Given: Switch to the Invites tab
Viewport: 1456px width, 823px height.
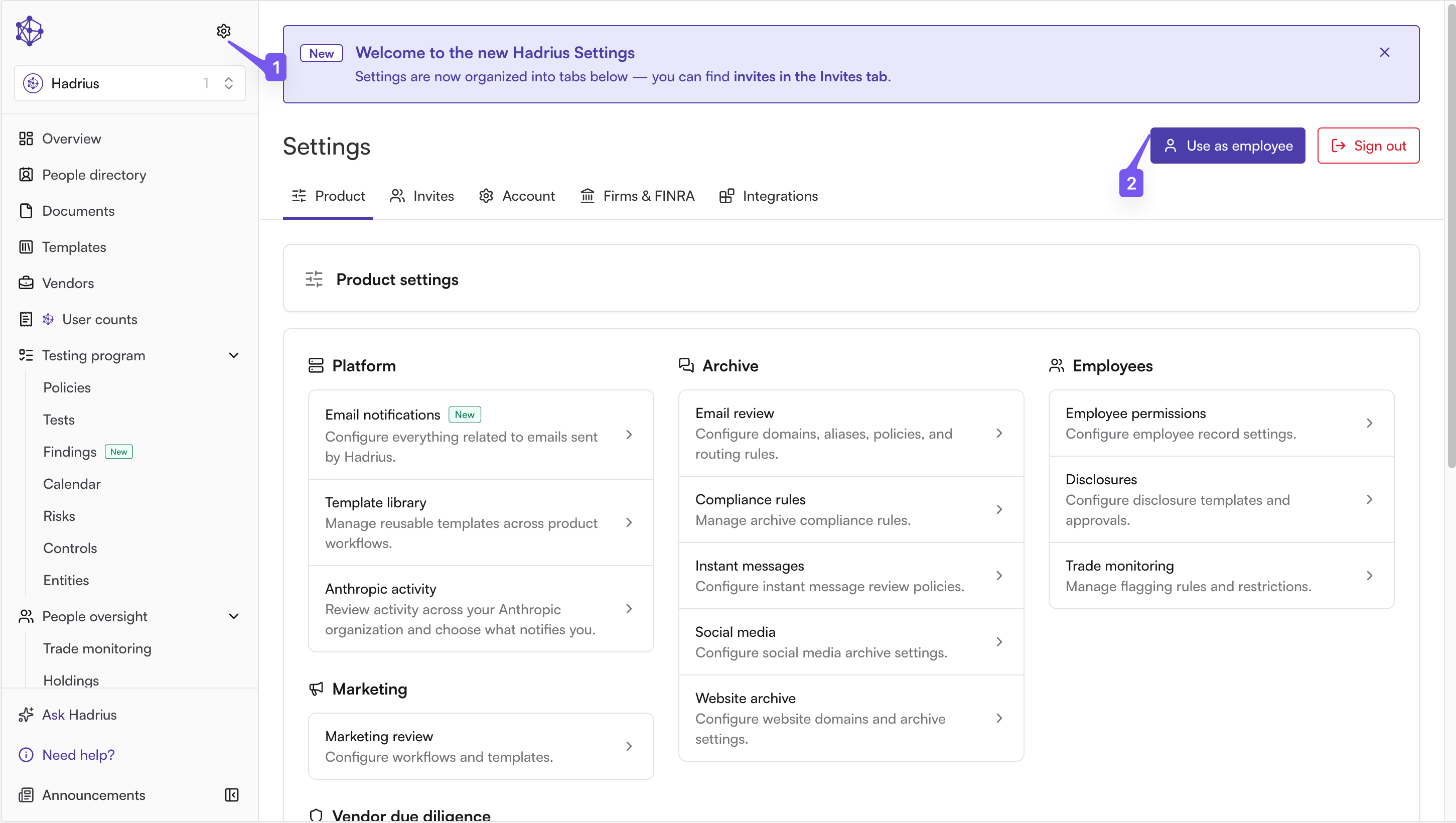Looking at the screenshot, I should click(421, 196).
